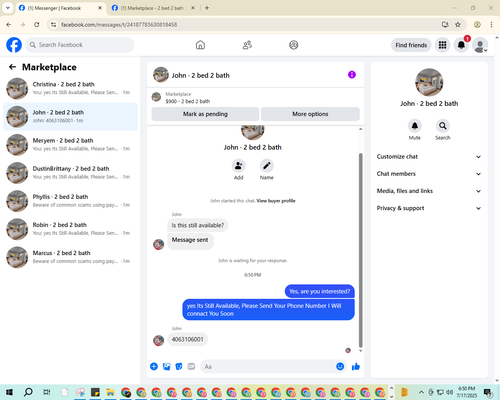Viewport: 500px width, 400px height.
Task: Open Phyllis - 2 bed 2 bath conversation
Action: click(x=70, y=201)
